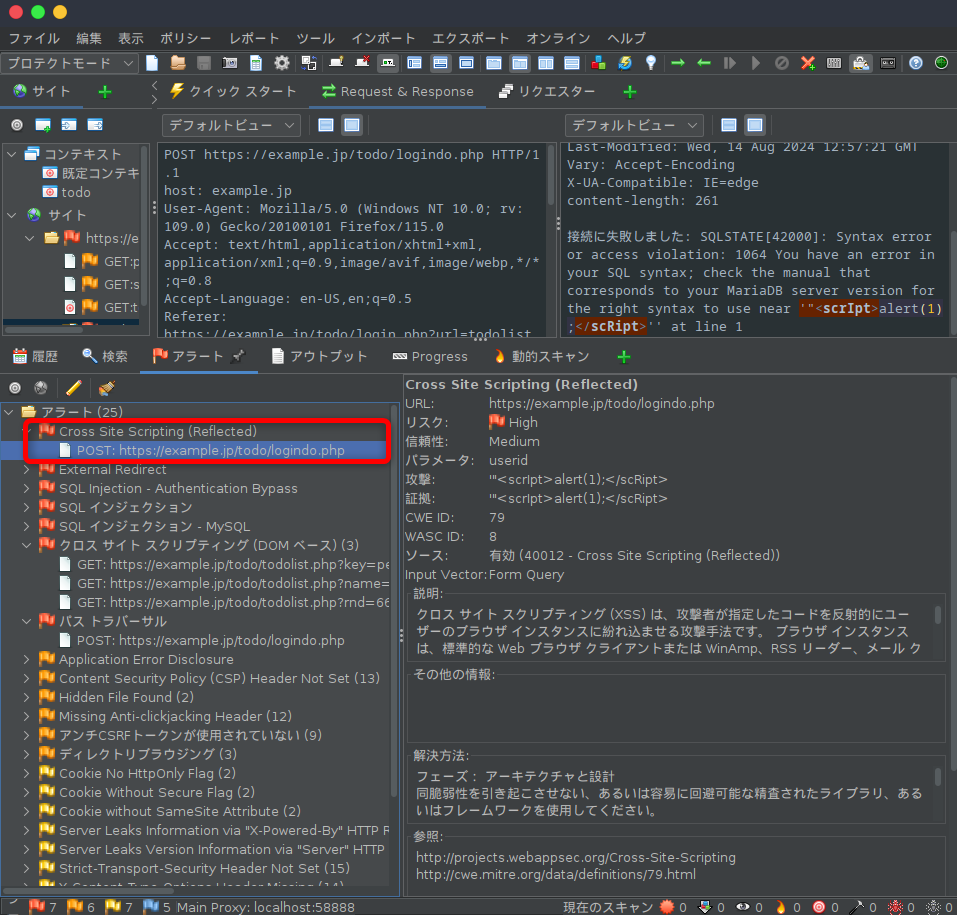
Task: Expand the Hidden File Found (2) node
Action: point(26,697)
